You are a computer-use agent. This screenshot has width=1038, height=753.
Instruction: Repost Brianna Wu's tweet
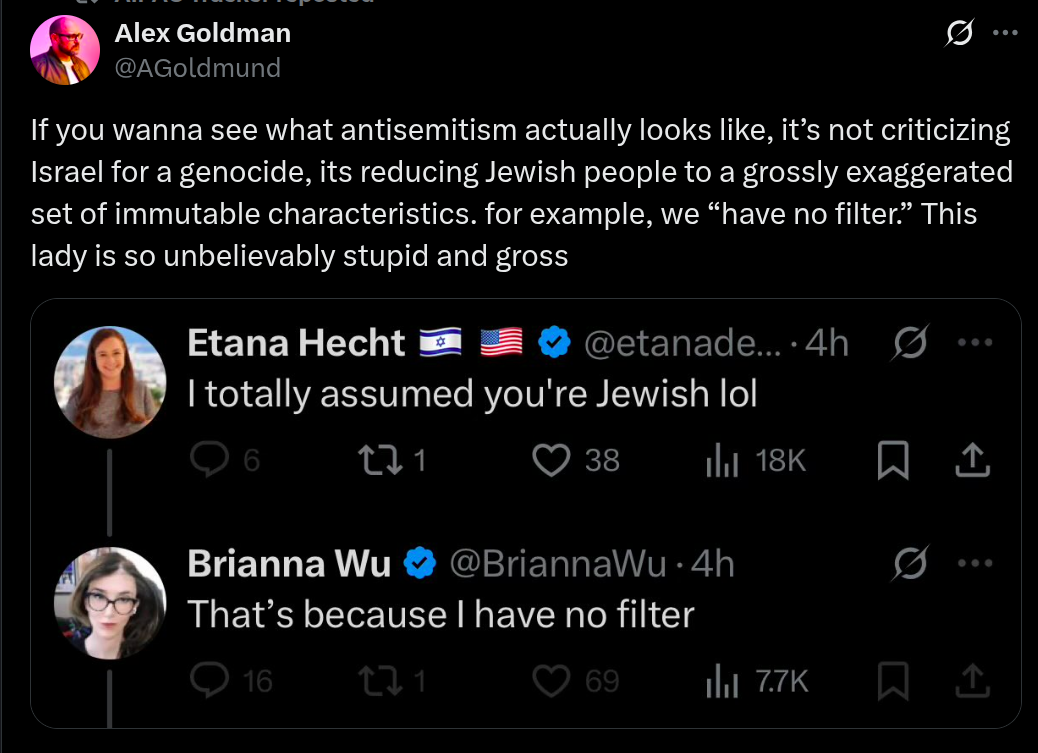tap(376, 681)
